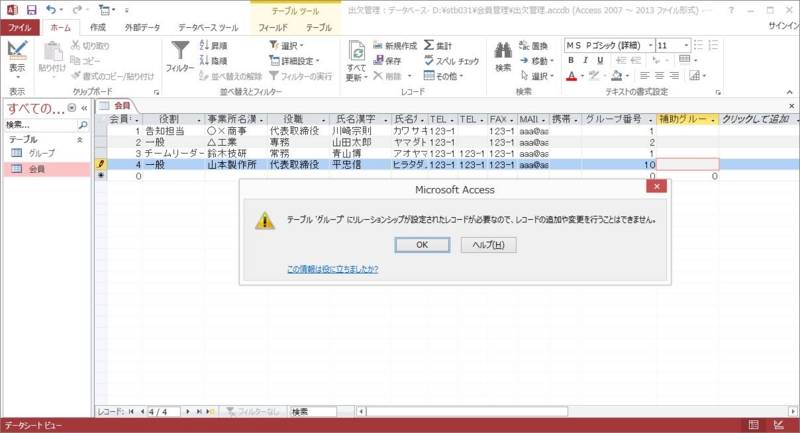This screenshot has height=433, width=800.
Task: Click the すべて更新 refresh icon
Action: click(357, 52)
